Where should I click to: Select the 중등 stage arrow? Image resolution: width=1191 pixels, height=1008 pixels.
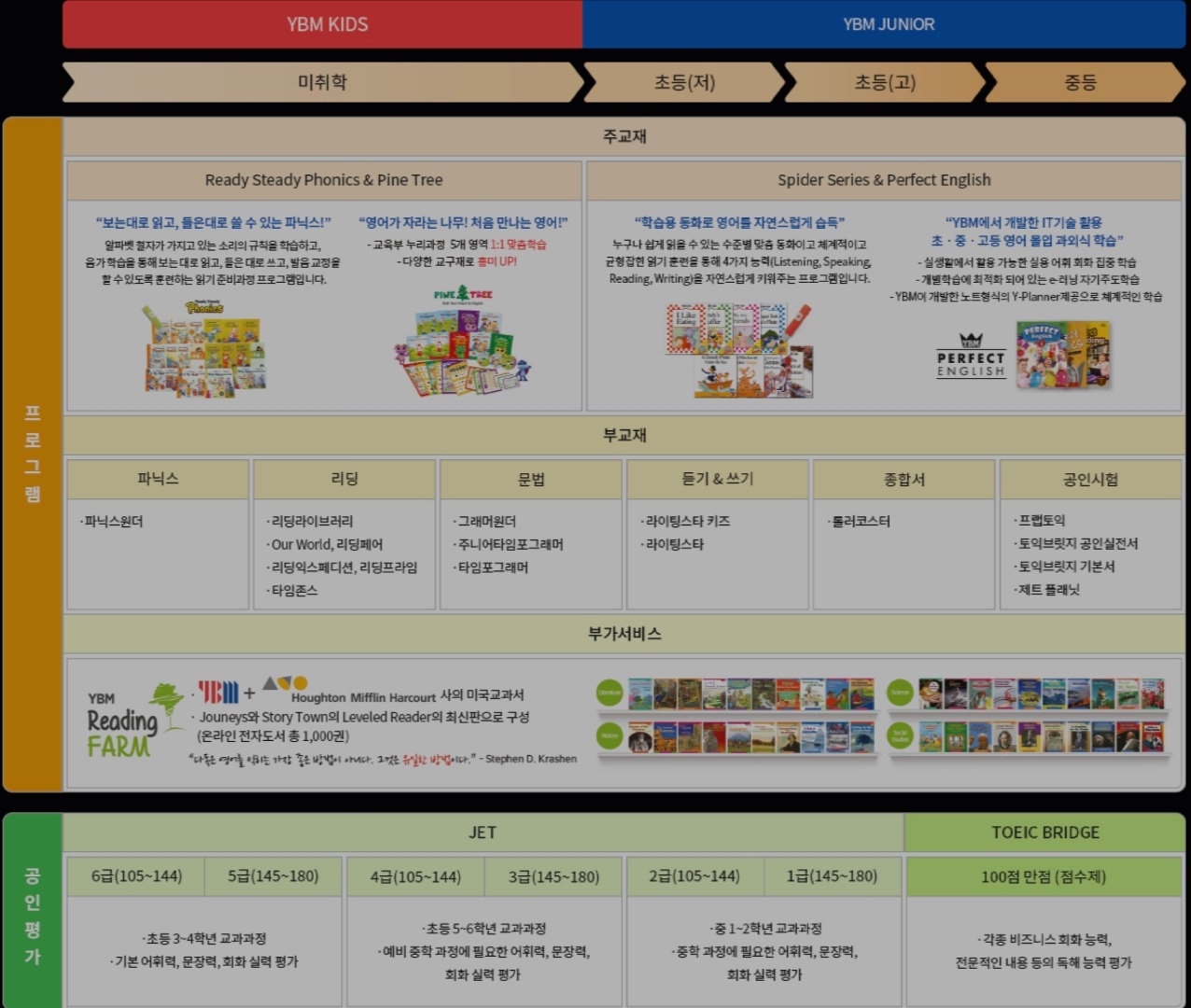click(x=1084, y=82)
